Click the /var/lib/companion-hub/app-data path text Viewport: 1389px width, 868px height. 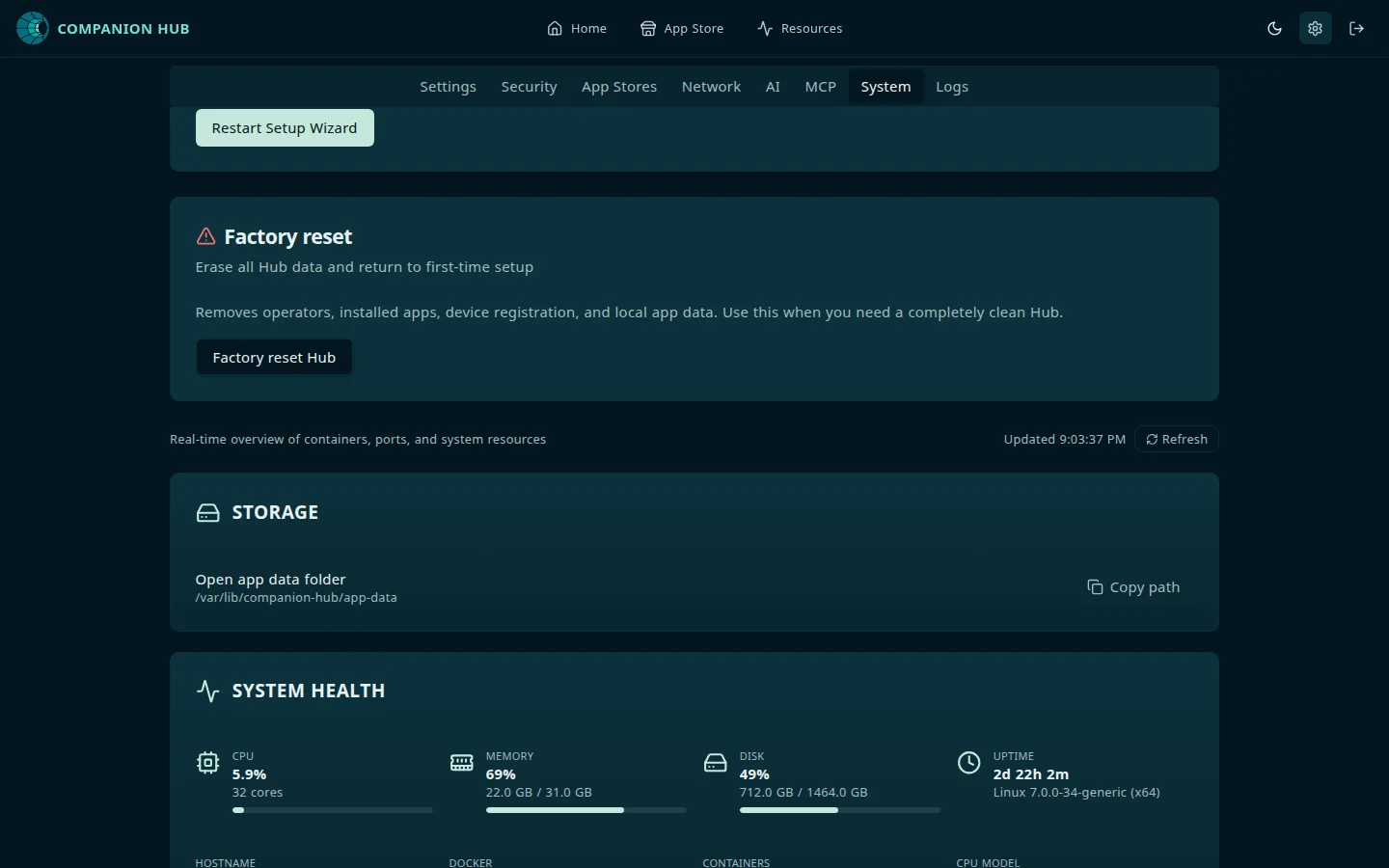[296, 597]
